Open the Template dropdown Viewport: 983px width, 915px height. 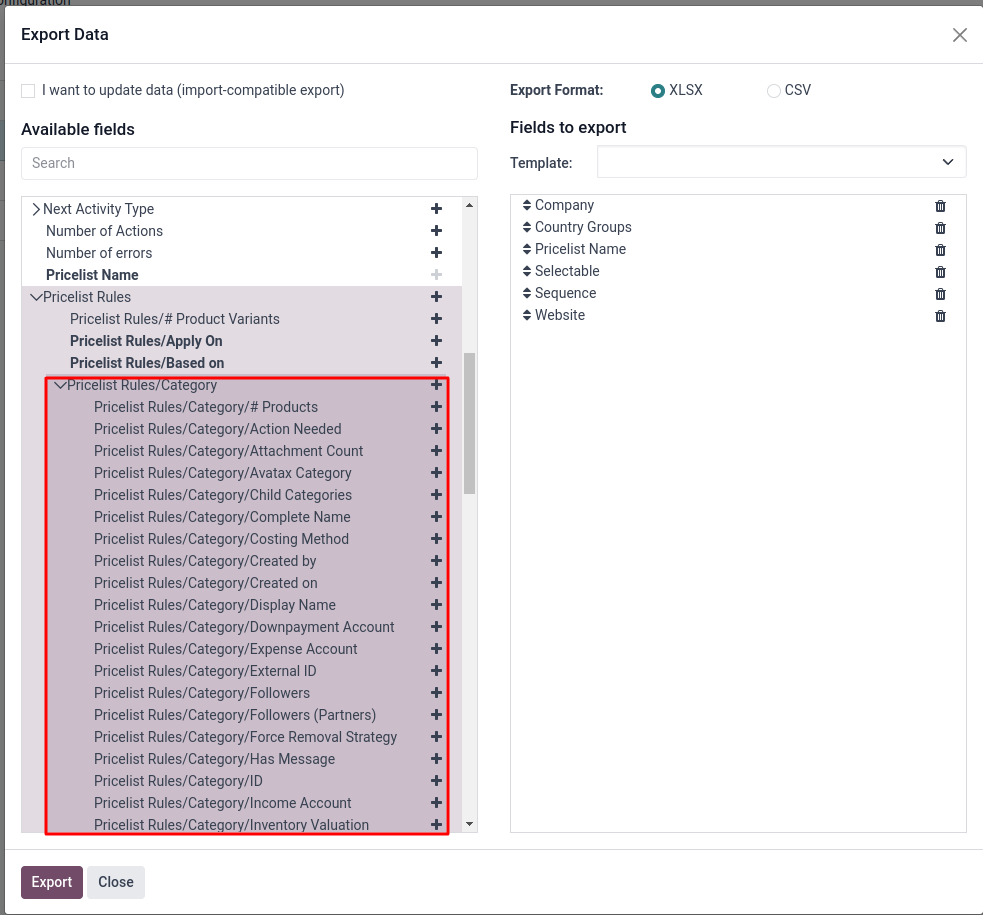781,162
